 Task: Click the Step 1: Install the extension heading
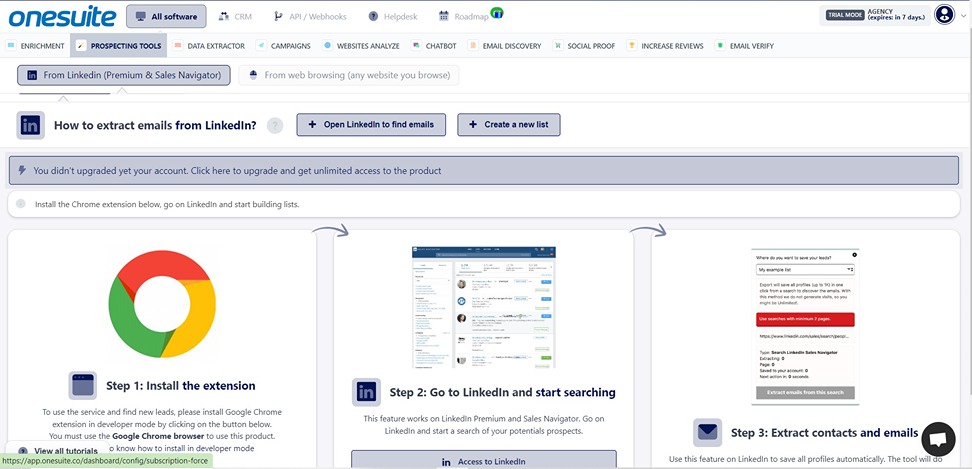pos(180,385)
